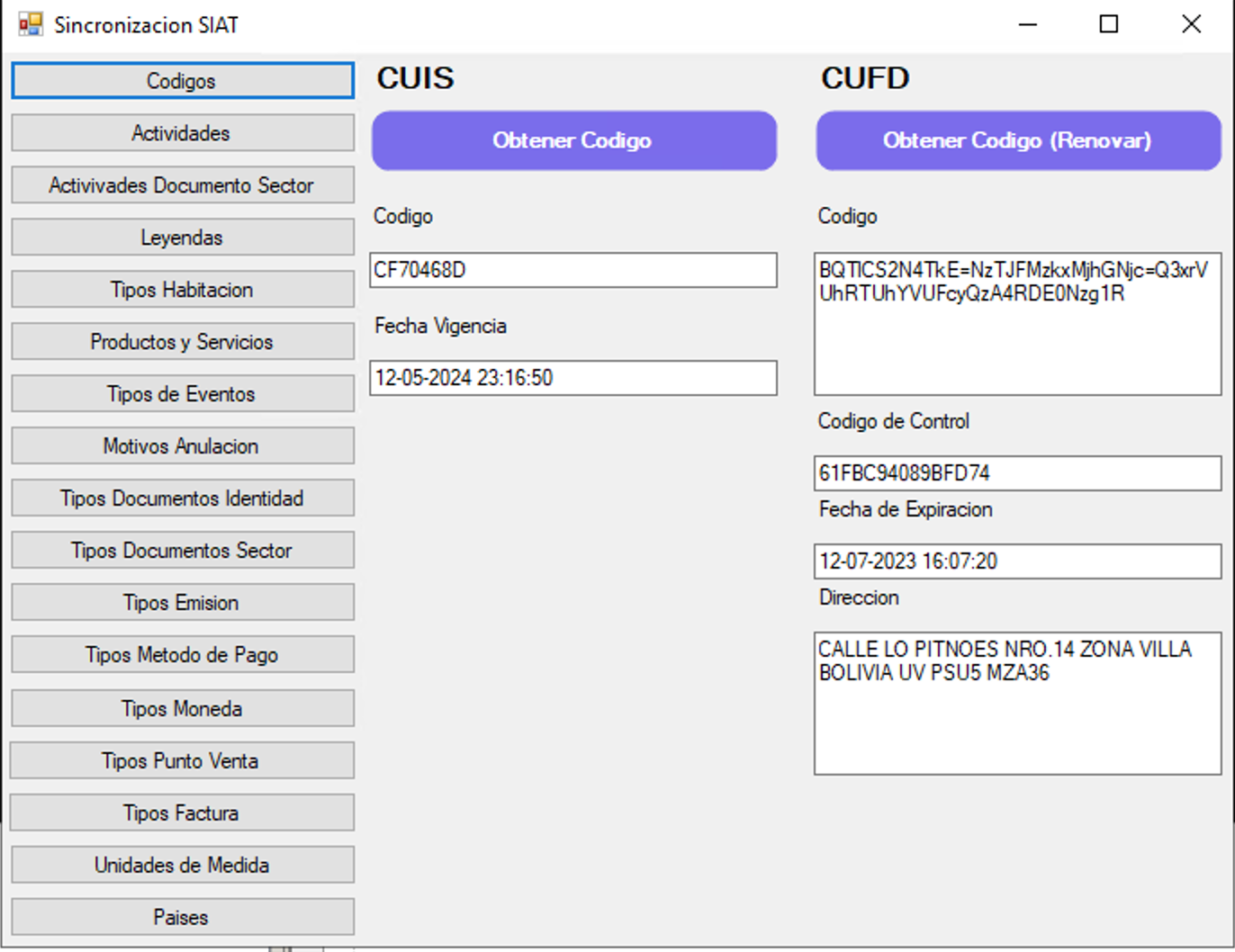Open the Codigos section

tap(182, 81)
